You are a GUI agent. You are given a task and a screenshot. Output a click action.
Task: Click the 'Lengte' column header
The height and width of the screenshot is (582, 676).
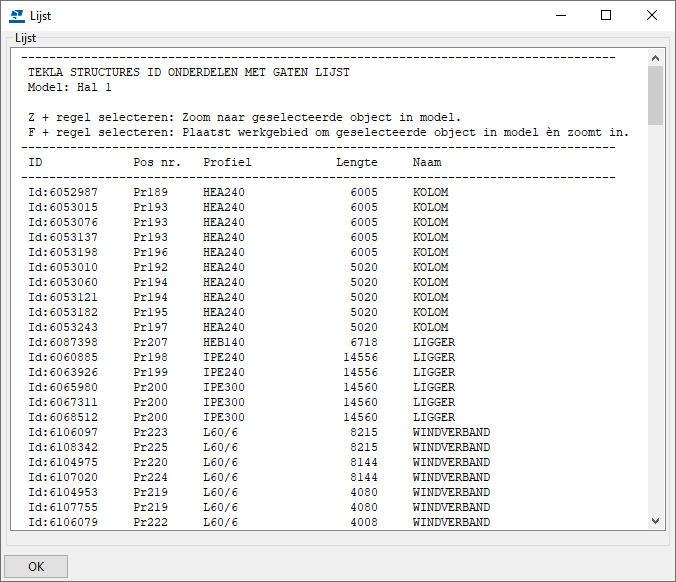pyautogui.click(x=357, y=163)
